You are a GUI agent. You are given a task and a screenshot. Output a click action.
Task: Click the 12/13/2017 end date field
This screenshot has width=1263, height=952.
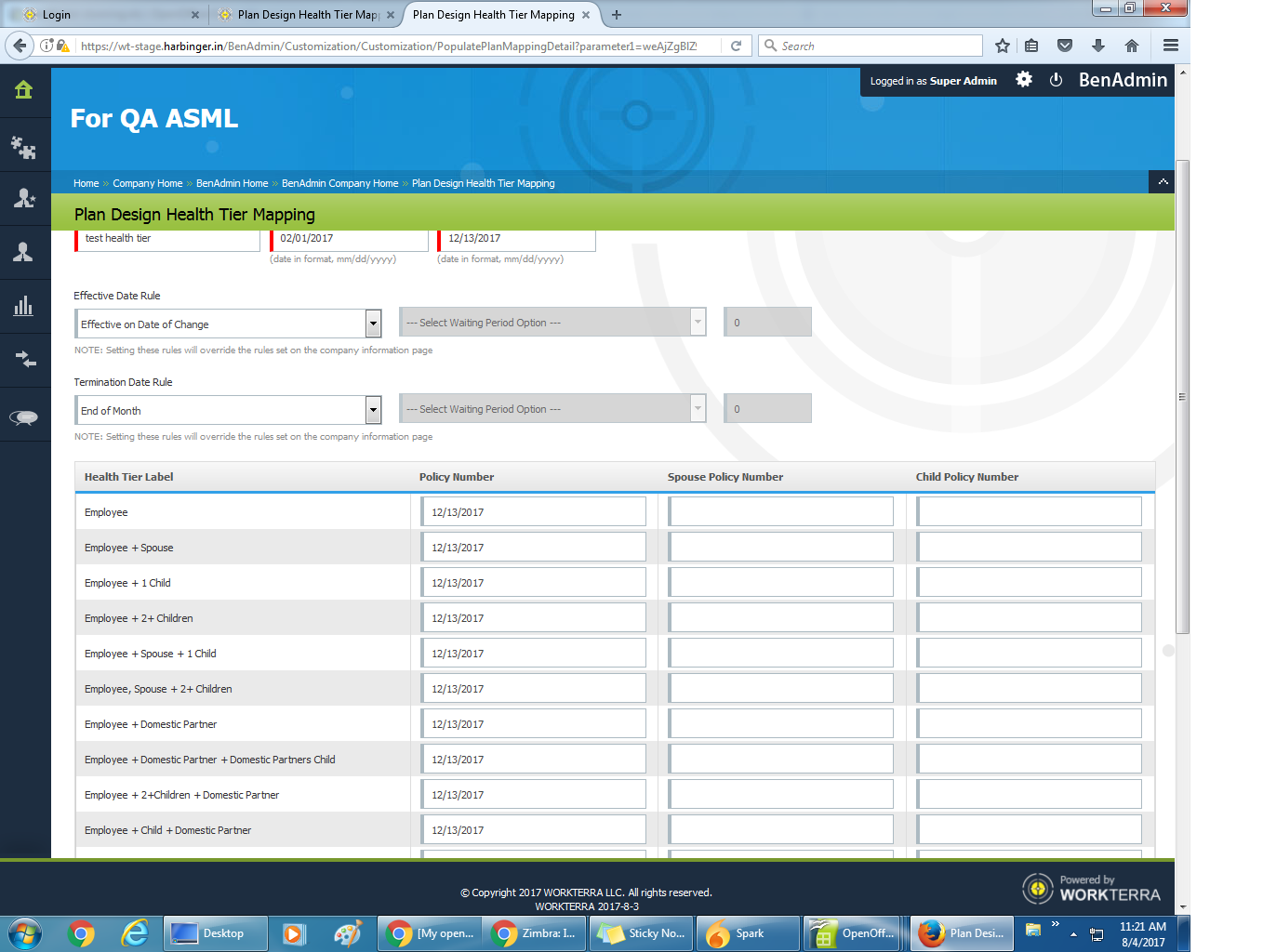pos(517,239)
